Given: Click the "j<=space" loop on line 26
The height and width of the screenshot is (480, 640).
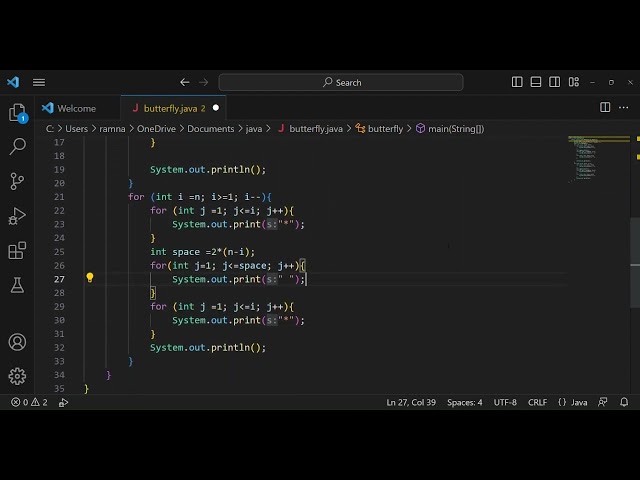Looking at the screenshot, I should (x=228, y=266).
